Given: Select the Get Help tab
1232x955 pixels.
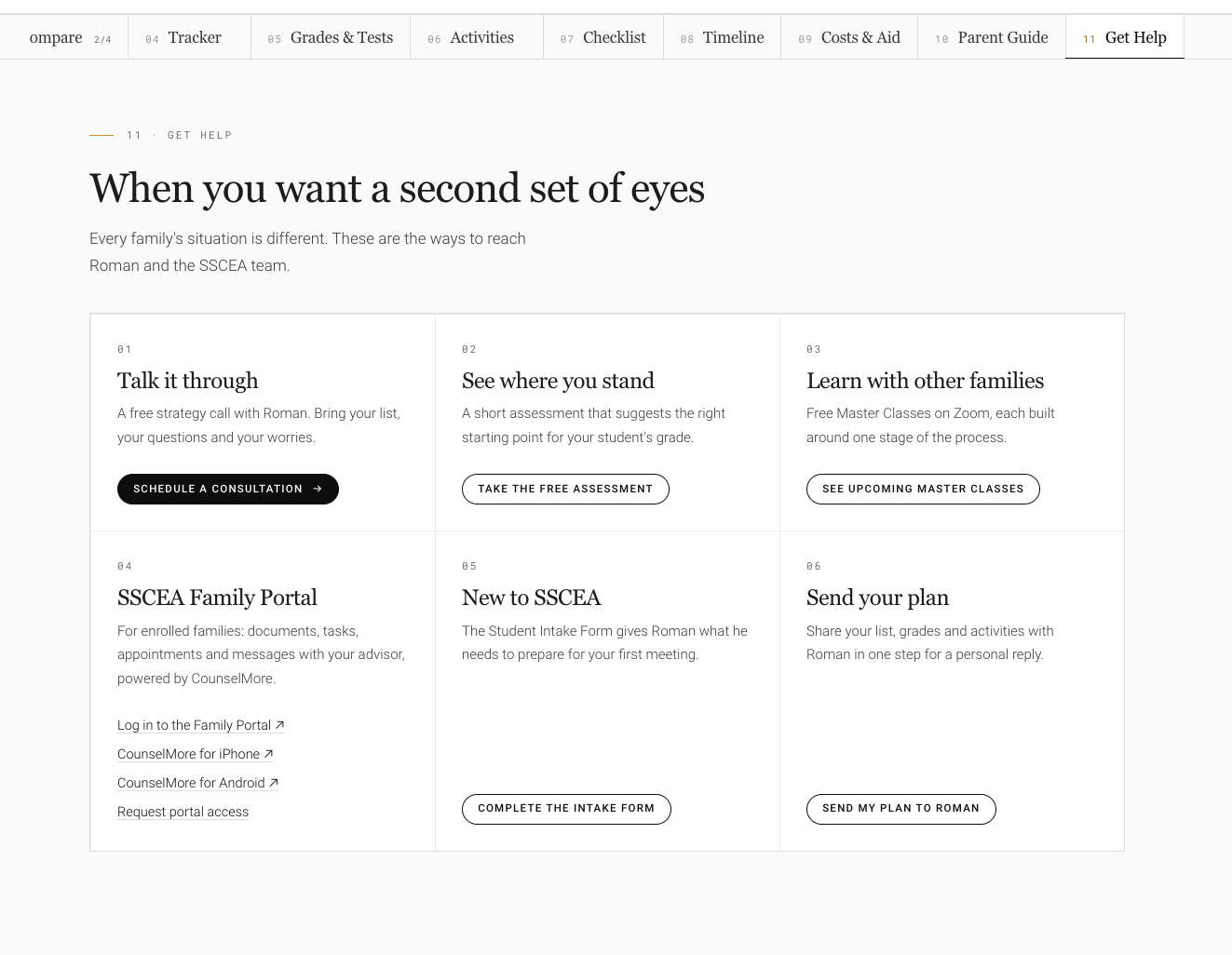Looking at the screenshot, I should click(1125, 37).
